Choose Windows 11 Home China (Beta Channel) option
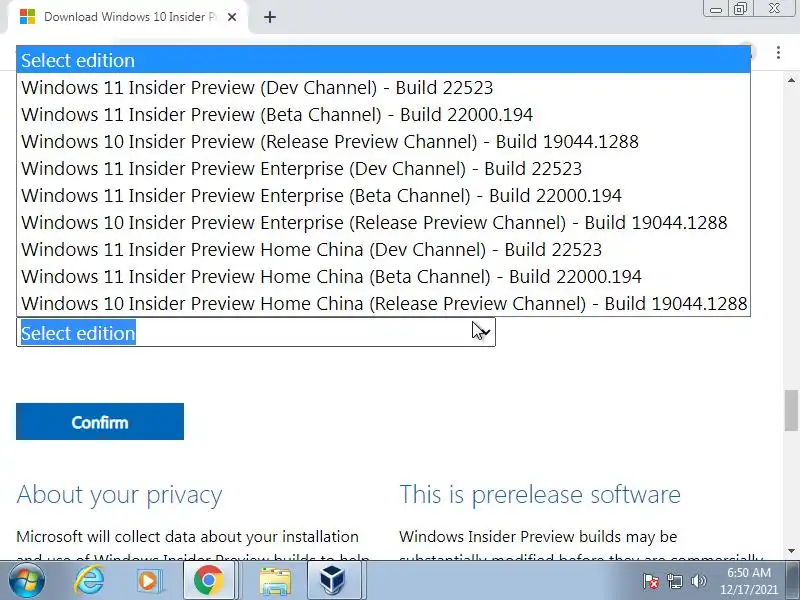Viewport: 800px width, 600px height. coord(383,277)
